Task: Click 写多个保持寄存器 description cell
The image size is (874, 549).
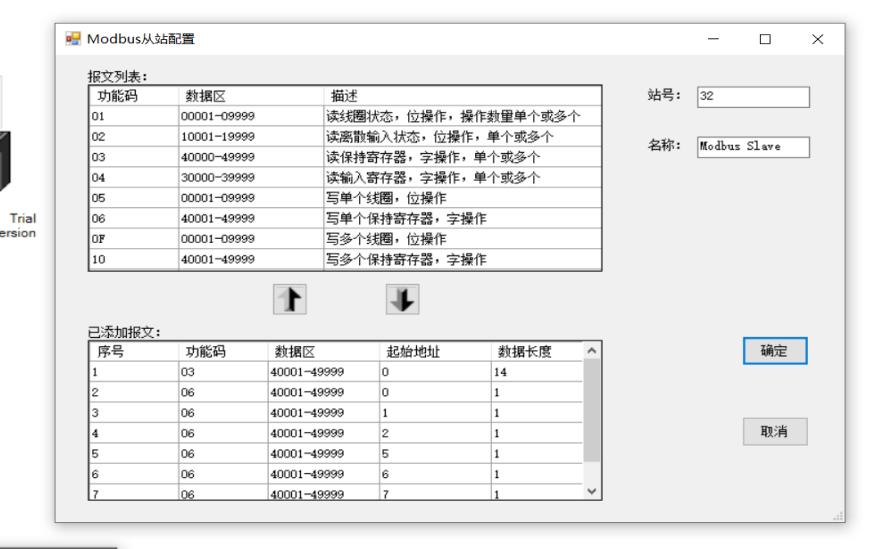Action: click(462, 259)
